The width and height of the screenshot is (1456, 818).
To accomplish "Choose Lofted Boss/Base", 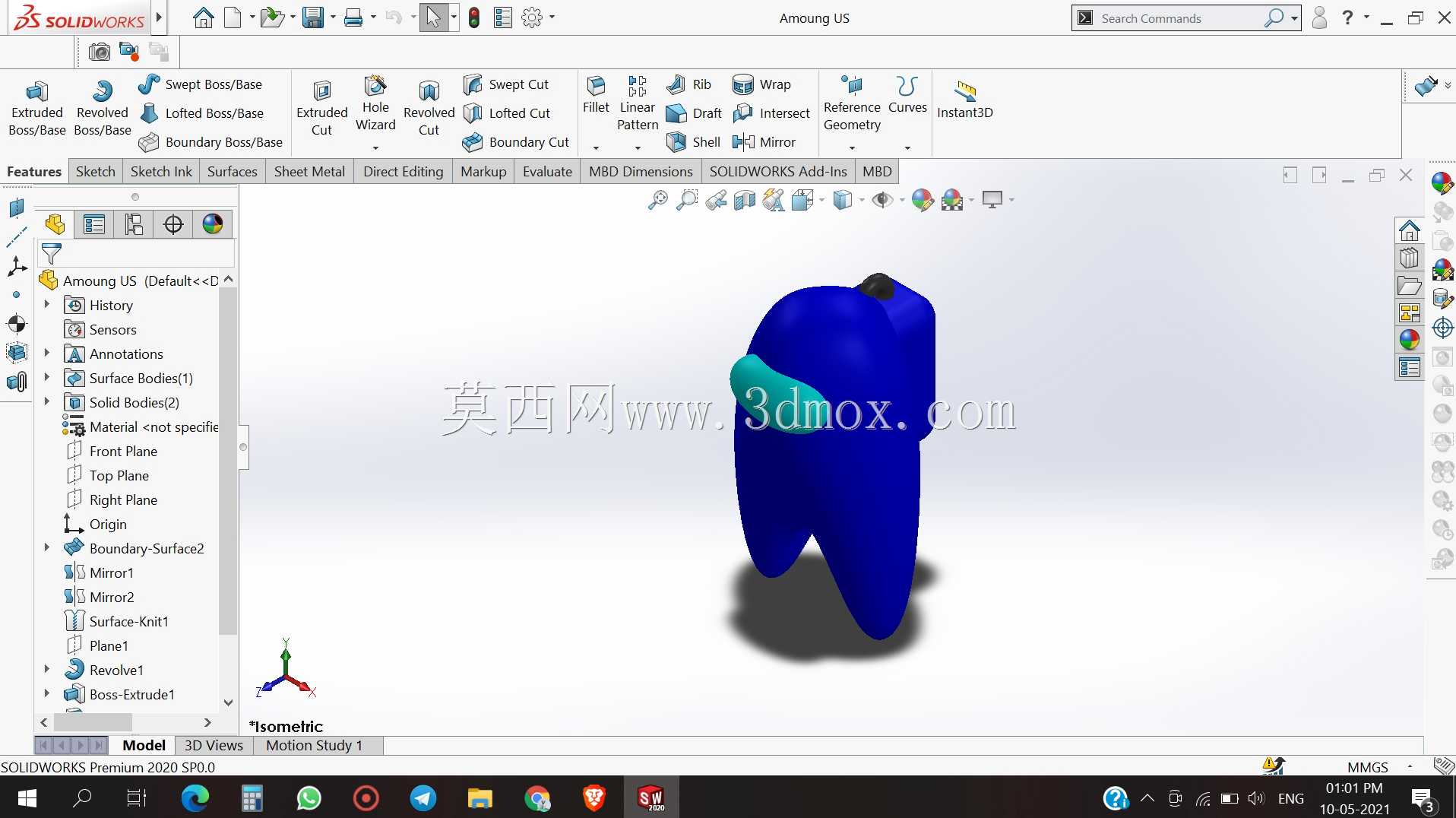I will (201, 113).
